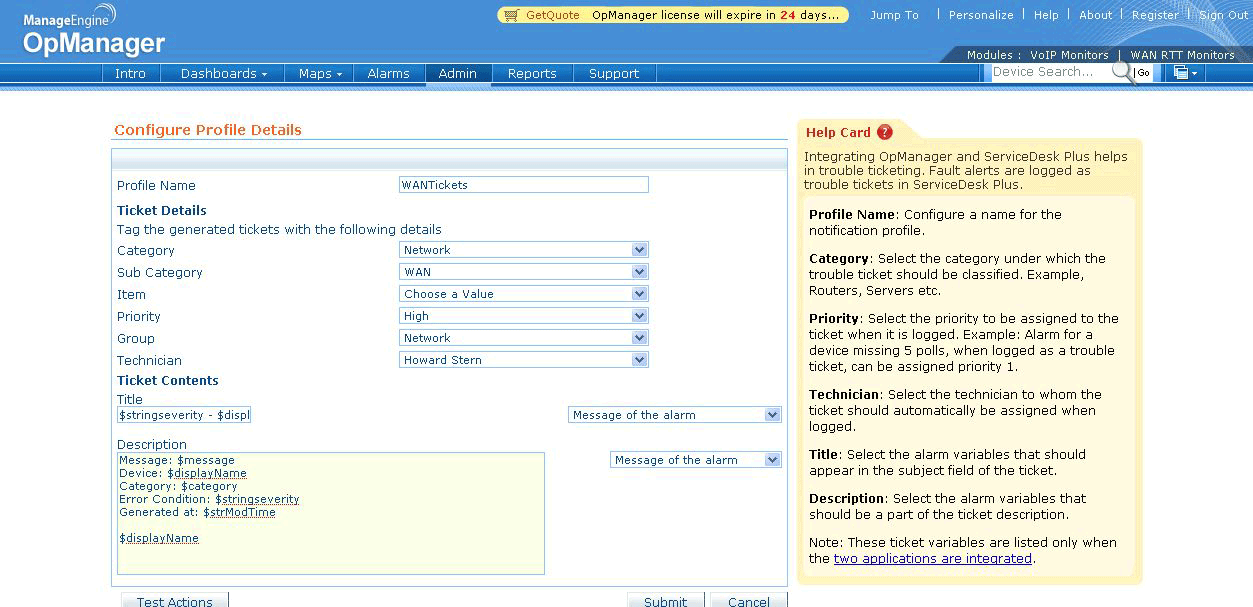Click the Help Card question mark icon
1253x607 pixels.
(x=884, y=132)
